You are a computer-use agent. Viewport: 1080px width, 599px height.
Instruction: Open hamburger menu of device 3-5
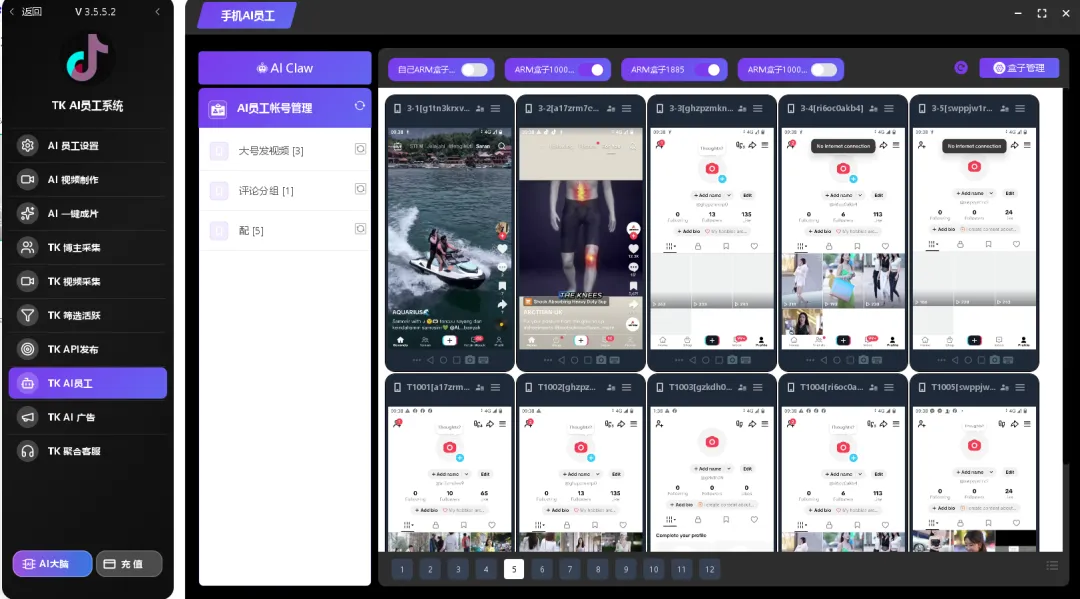pyautogui.click(x=1020, y=108)
